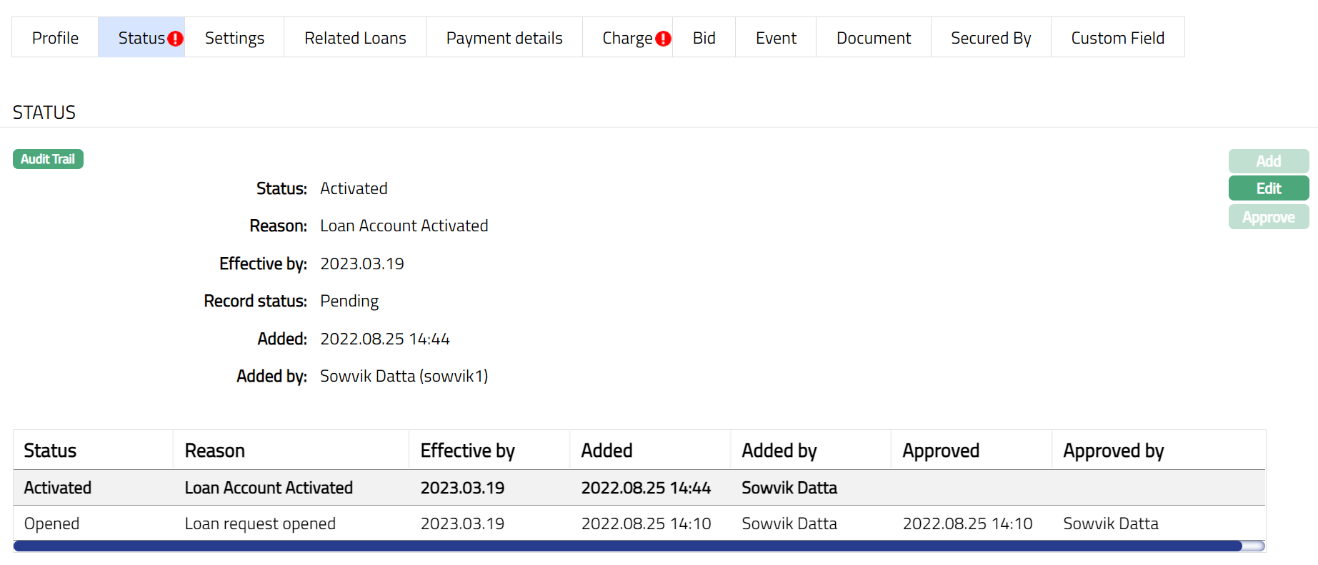Viewport: 1318px width, 565px height.
Task: Open the Event tab
Action: (x=776, y=38)
